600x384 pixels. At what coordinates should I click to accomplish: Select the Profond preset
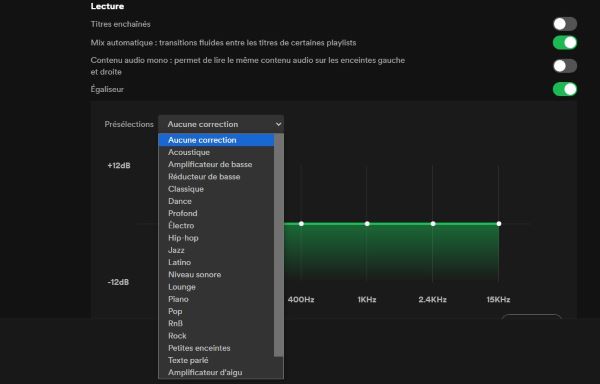(216, 213)
